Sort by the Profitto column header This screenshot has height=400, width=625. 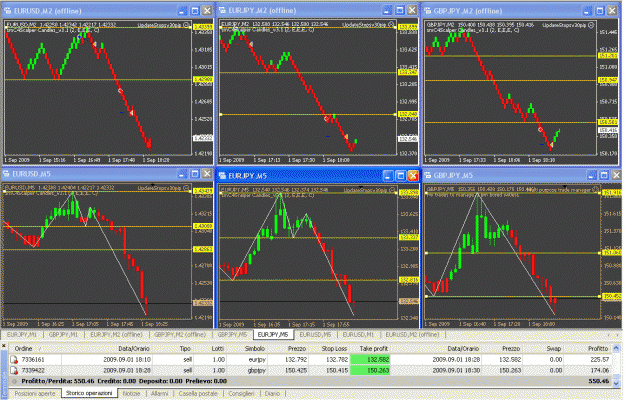(x=597, y=349)
